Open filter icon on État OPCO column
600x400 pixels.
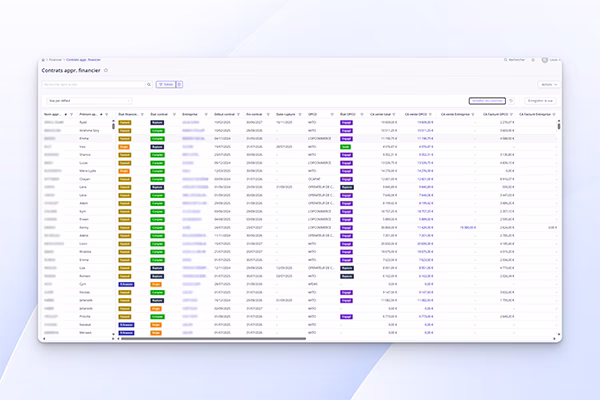click(x=362, y=114)
